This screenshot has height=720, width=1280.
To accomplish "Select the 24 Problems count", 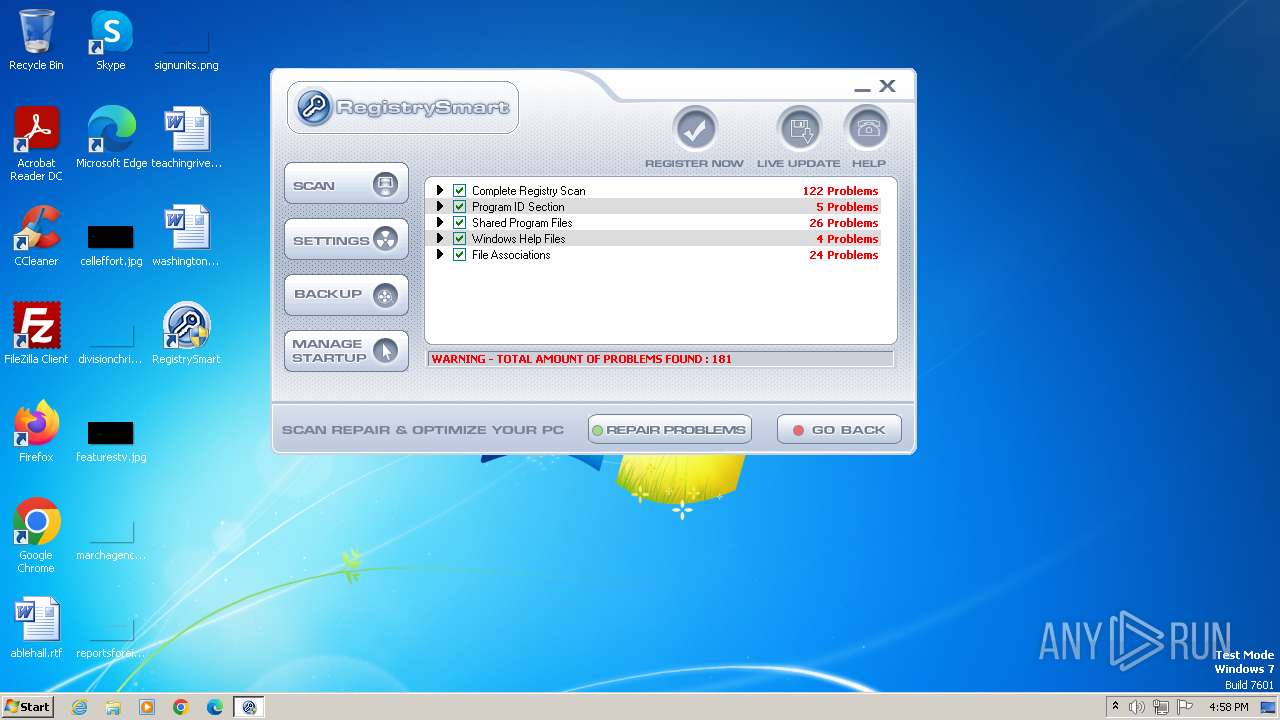I will coord(843,255).
